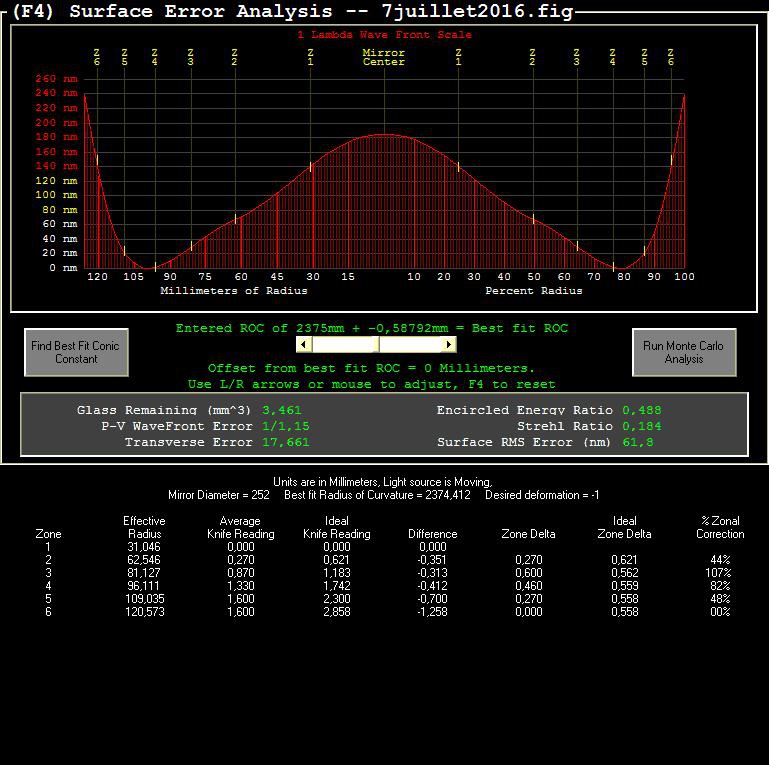Screen dimensions: 769x765
Task: Click Surface RMS Error value 61,8
Action: tap(638, 442)
